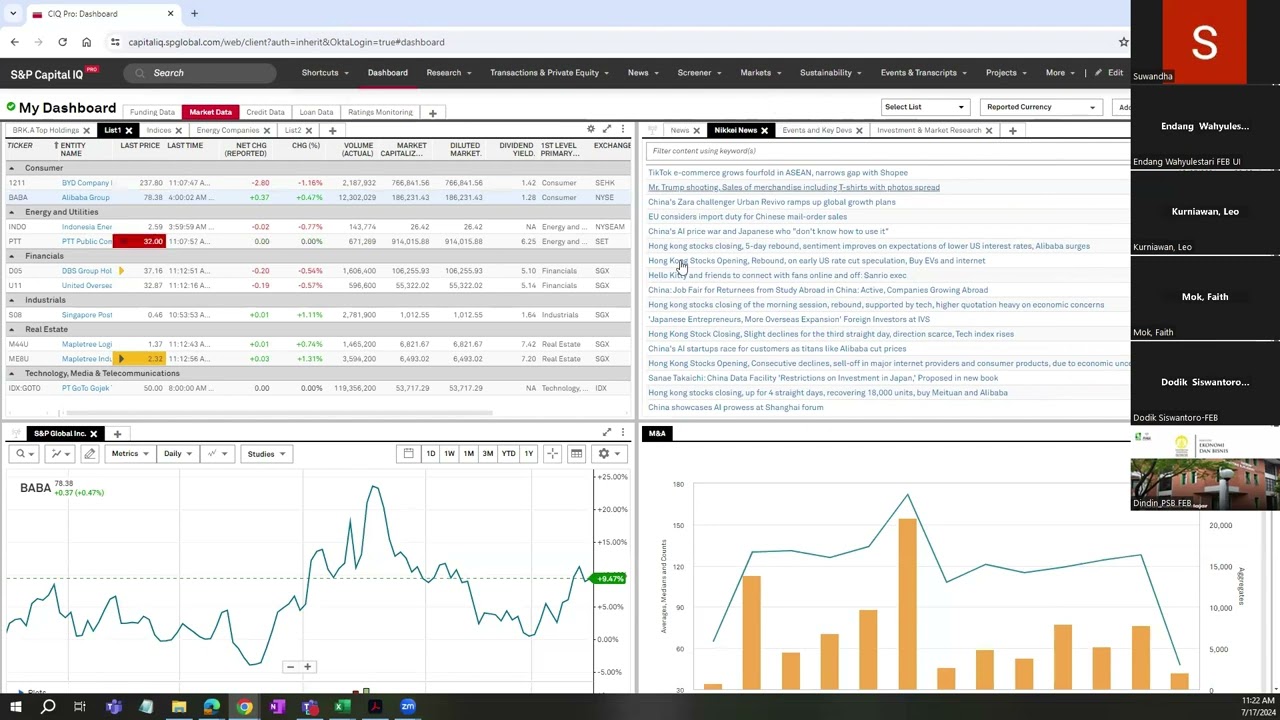The width and height of the screenshot is (1280, 720).
Task: Open the chart type dropdown
Action: point(58,454)
